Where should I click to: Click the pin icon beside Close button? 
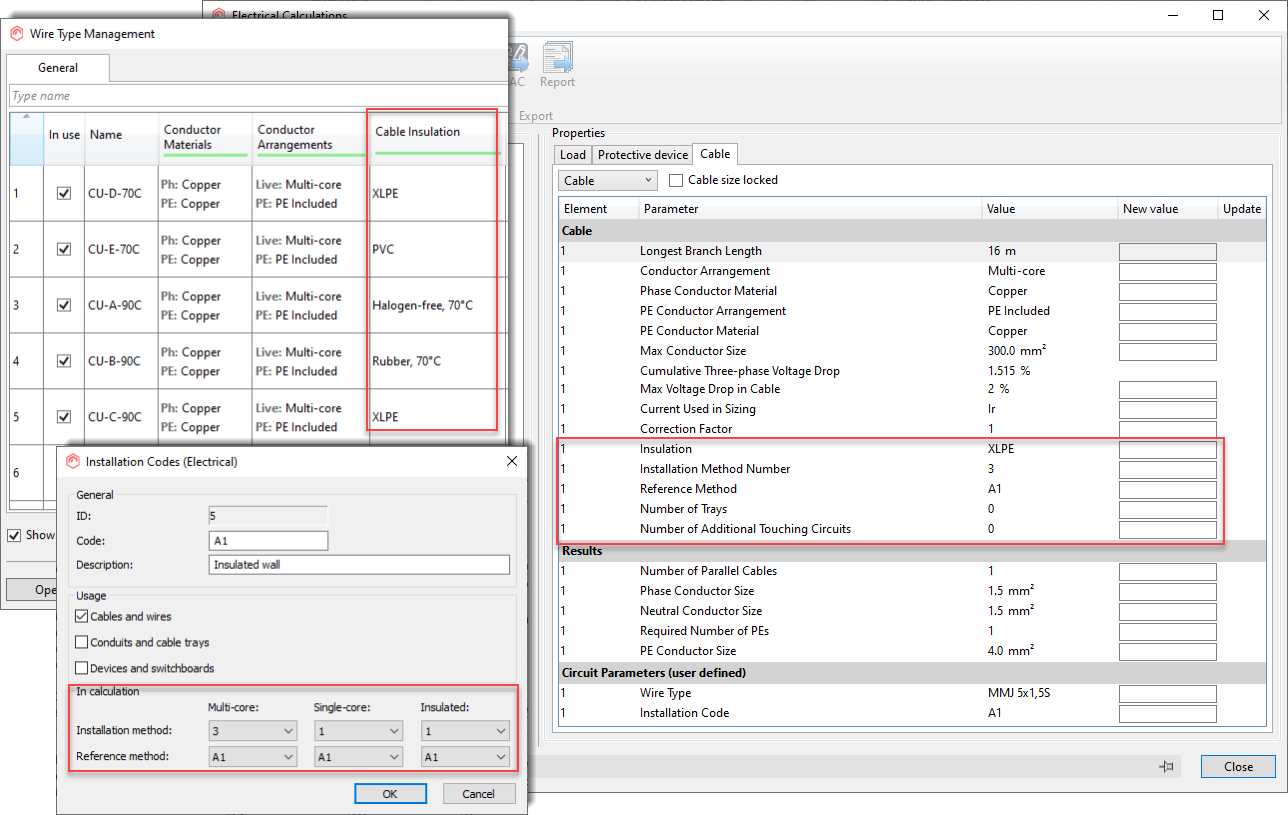click(x=1166, y=767)
